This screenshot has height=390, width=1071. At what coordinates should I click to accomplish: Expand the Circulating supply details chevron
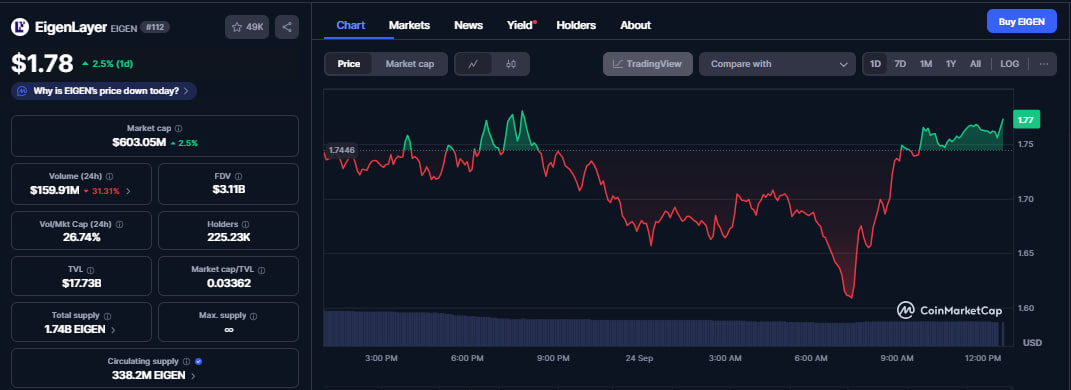click(x=193, y=376)
